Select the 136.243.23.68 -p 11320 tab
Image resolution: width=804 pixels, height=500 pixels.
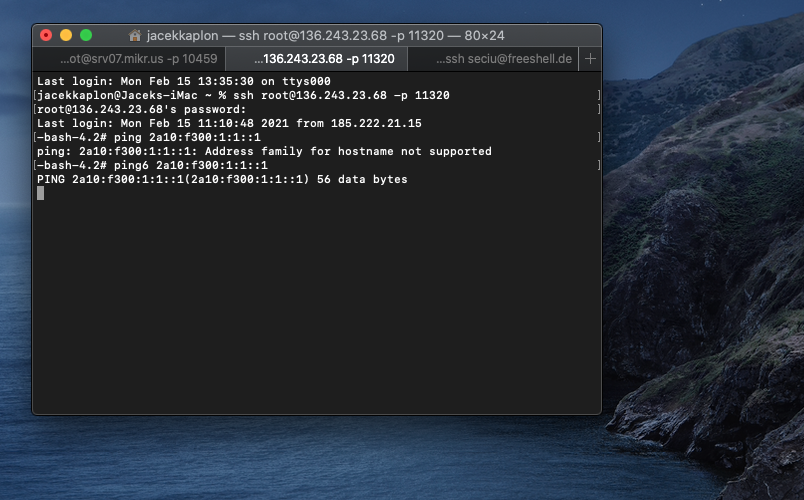tap(316, 59)
